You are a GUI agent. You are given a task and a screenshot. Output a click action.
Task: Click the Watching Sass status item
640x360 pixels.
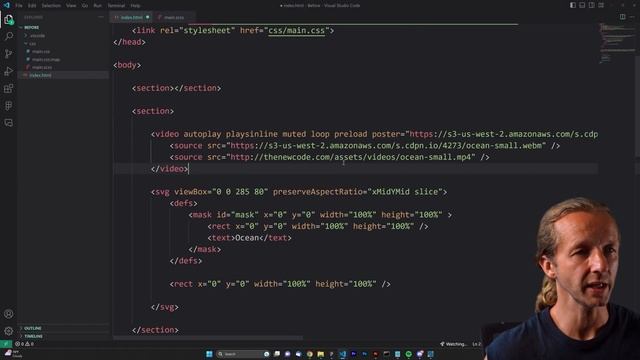click(x=453, y=344)
